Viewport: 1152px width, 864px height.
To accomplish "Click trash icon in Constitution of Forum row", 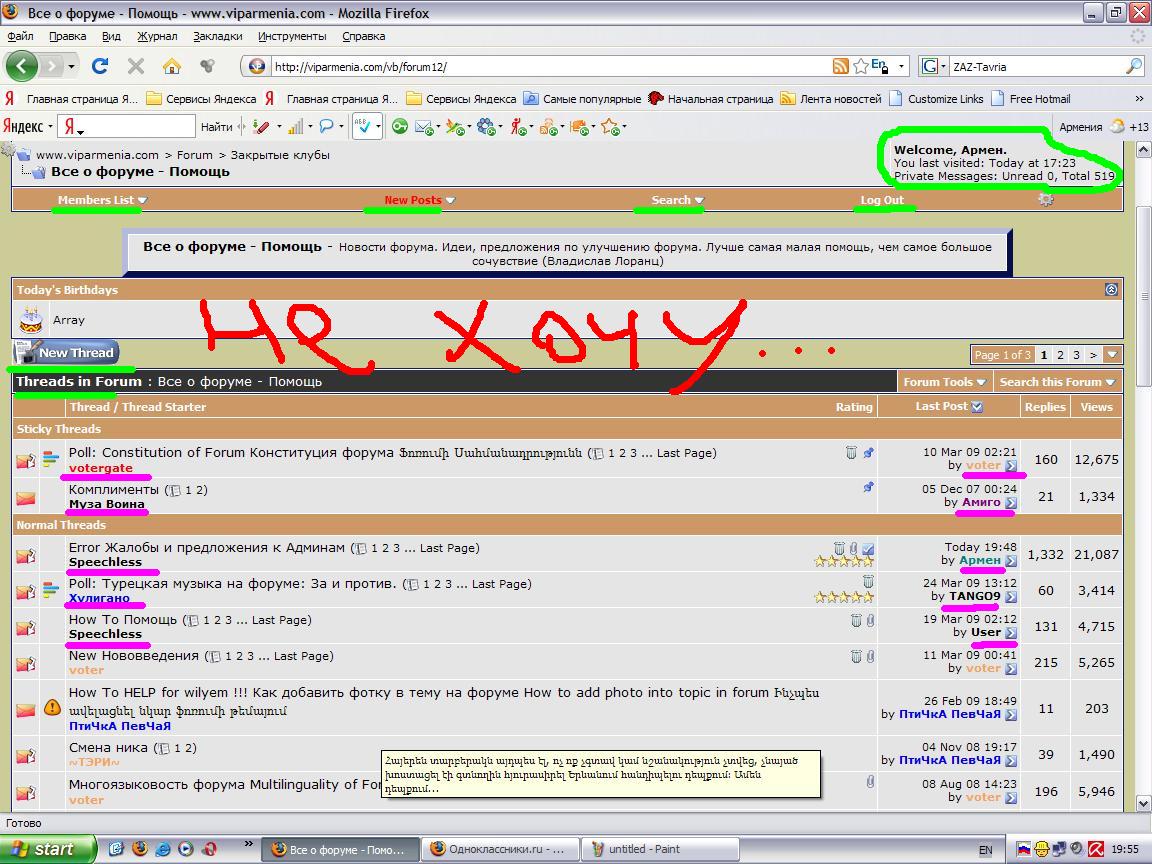I will [x=851, y=453].
